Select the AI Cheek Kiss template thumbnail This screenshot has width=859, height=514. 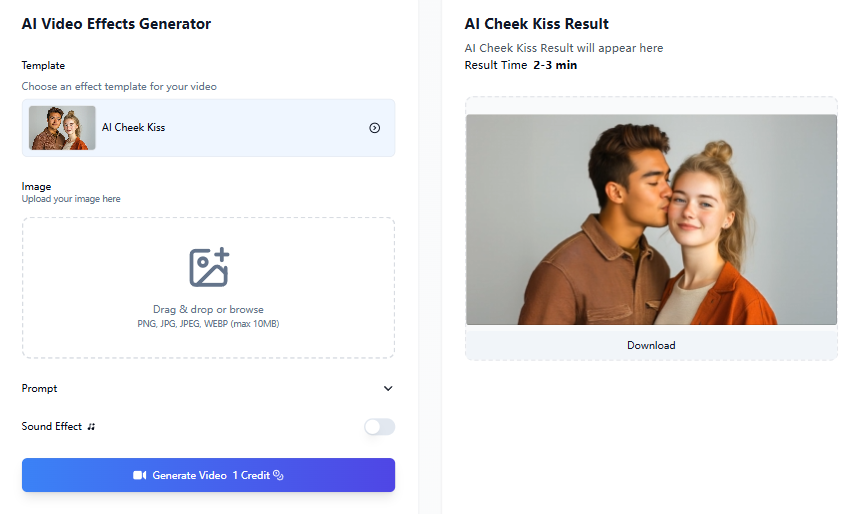tap(62, 128)
